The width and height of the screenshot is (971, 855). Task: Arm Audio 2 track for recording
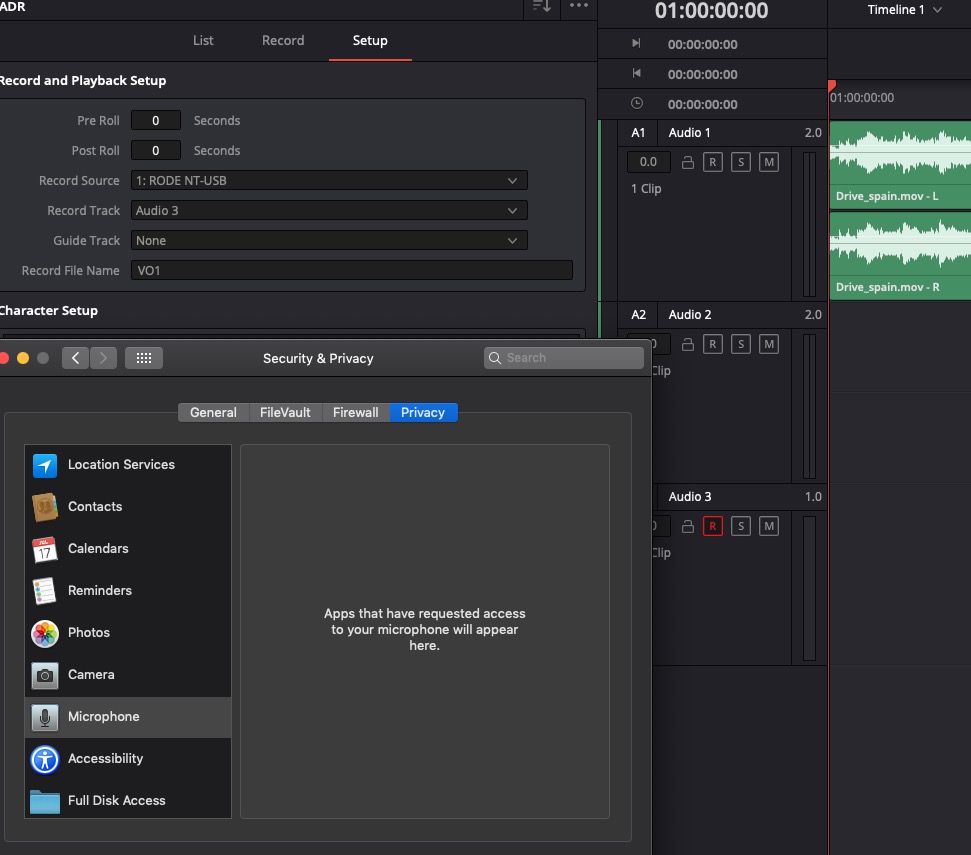click(713, 344)
